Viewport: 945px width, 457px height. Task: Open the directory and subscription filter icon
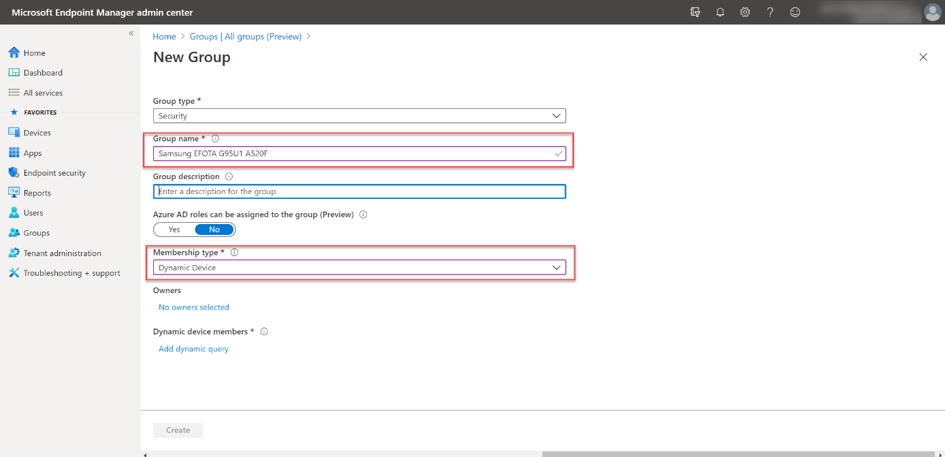click(x=695, y=12)
